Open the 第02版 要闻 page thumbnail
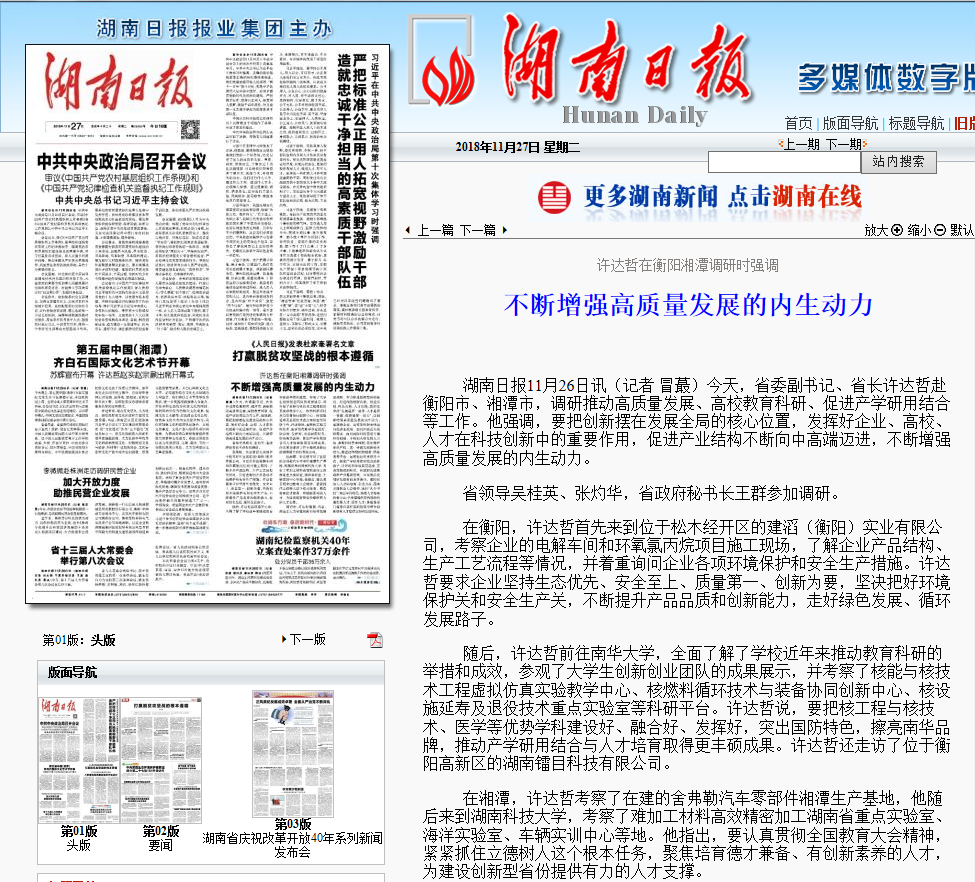Image resolution: width=975 pixels, height=882 pixels. 161,759
